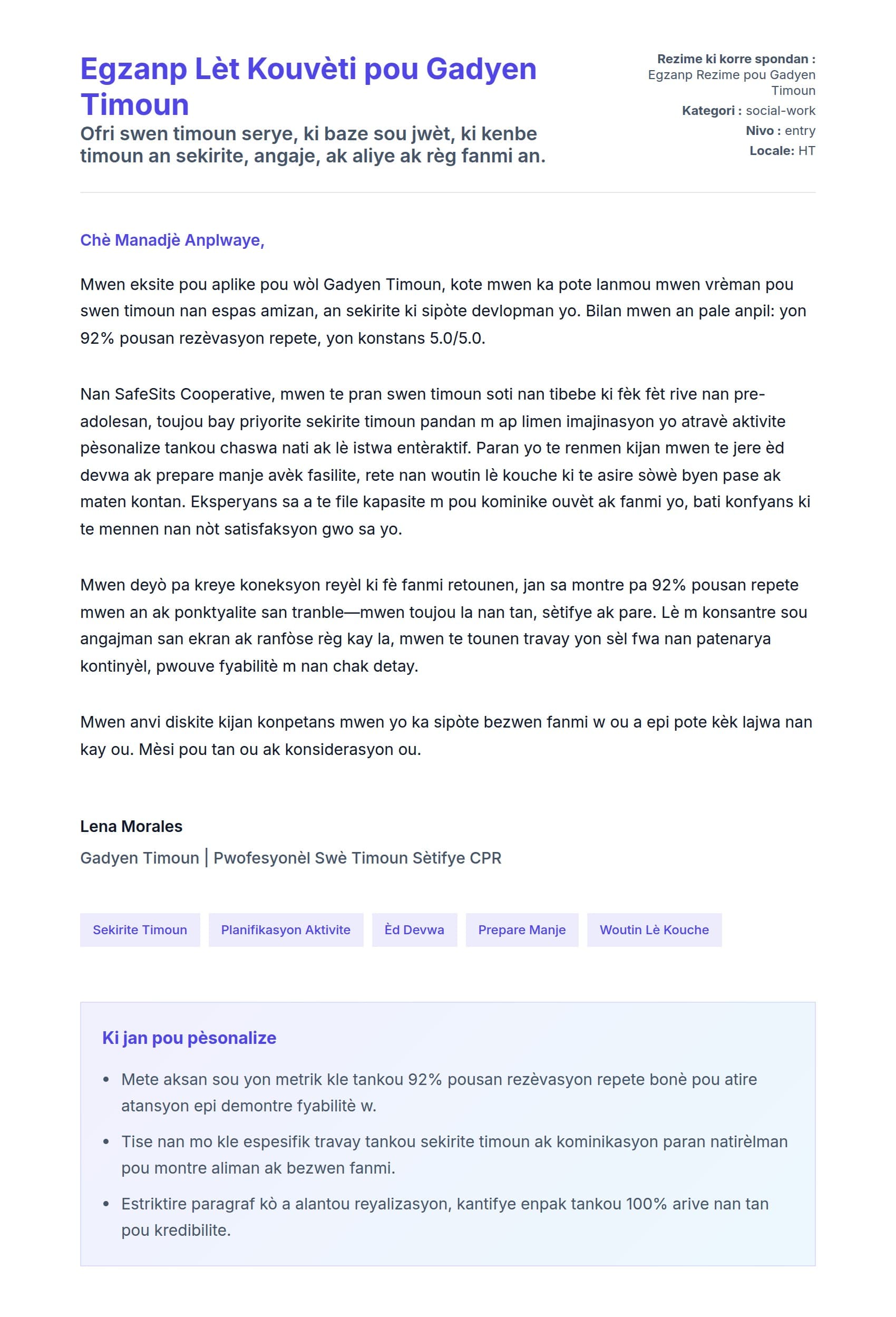Click the Gadyen Timoun signature title line
This screenshot has width=896, height=1317.
290,857
